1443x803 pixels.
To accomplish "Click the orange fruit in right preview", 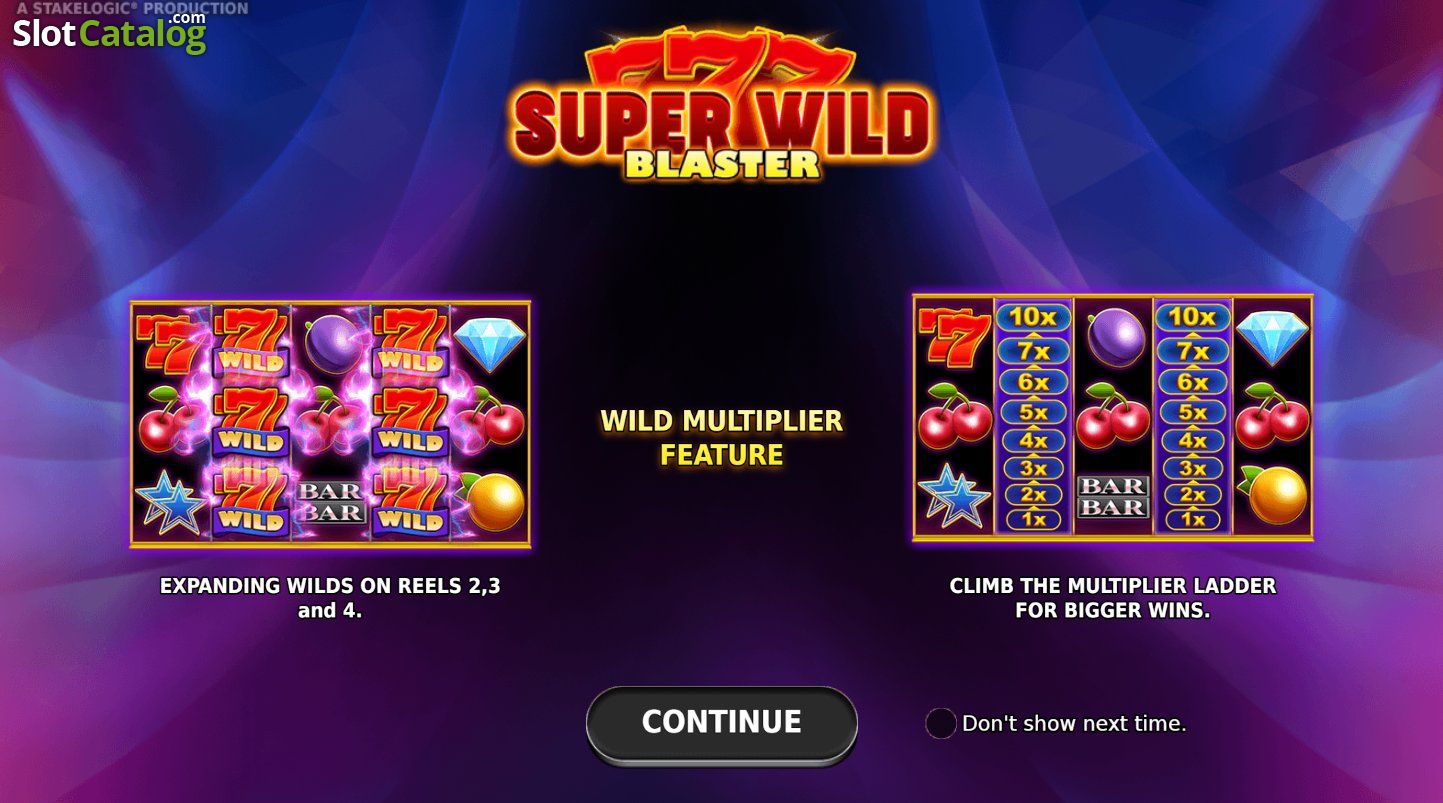I will [1273, 494].
